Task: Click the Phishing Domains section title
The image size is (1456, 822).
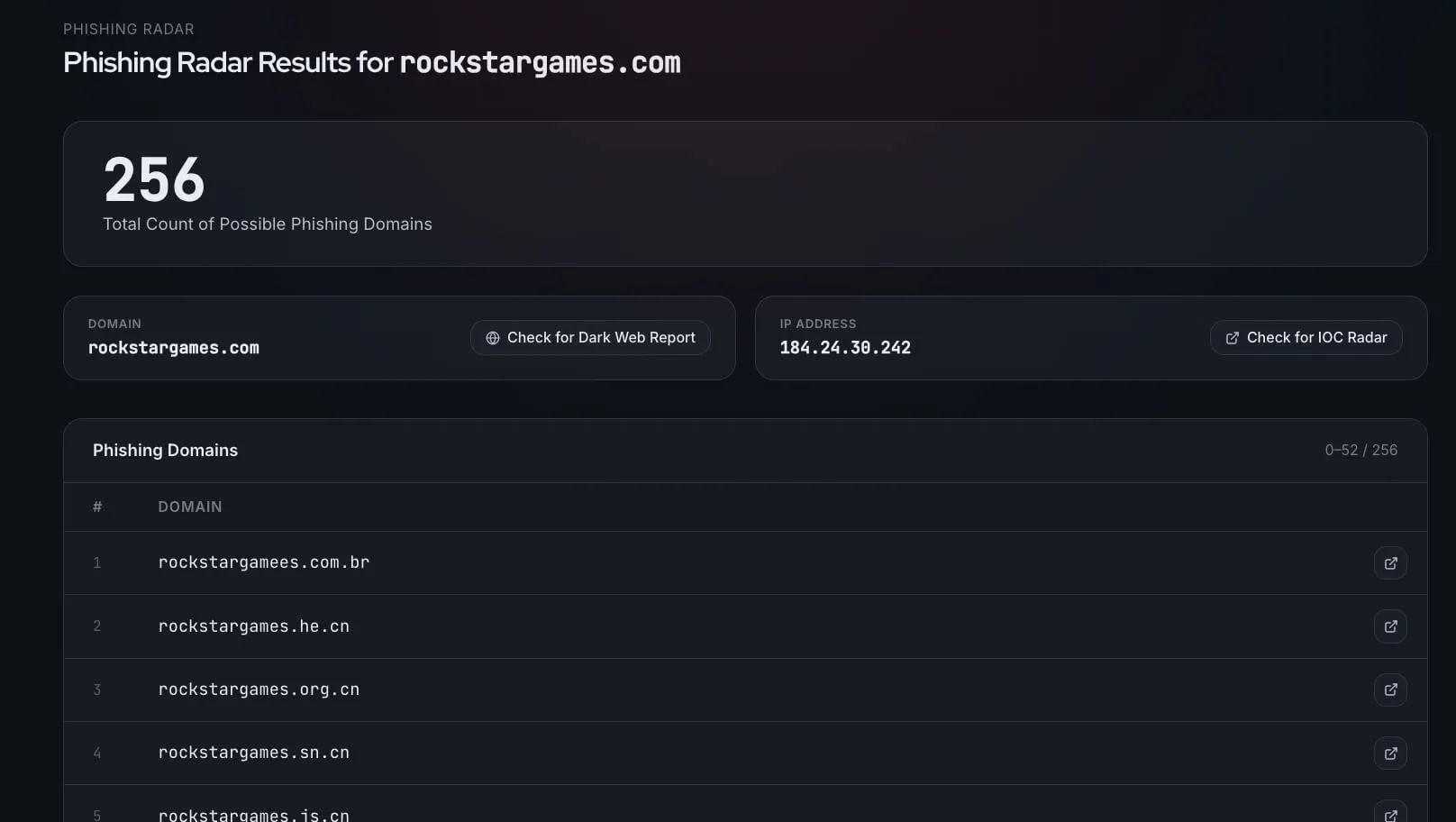Action: [165, 450]
